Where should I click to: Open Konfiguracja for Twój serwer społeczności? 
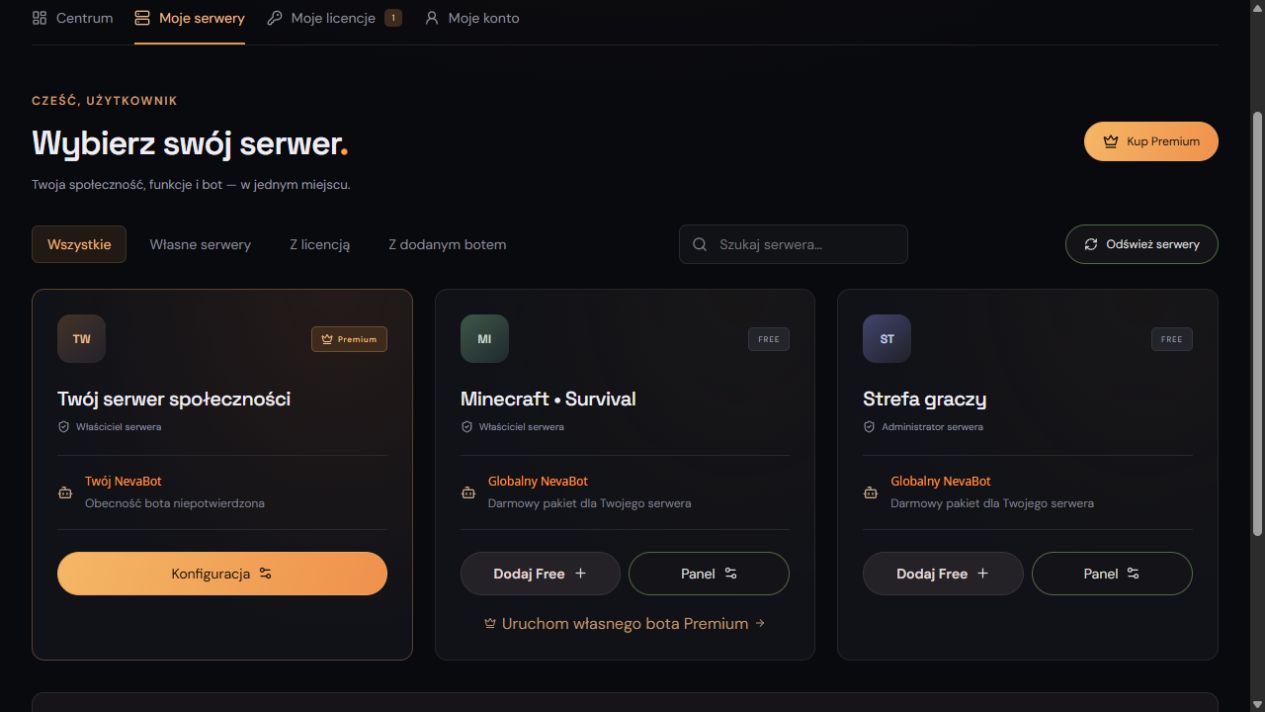(x=222, y=574)
